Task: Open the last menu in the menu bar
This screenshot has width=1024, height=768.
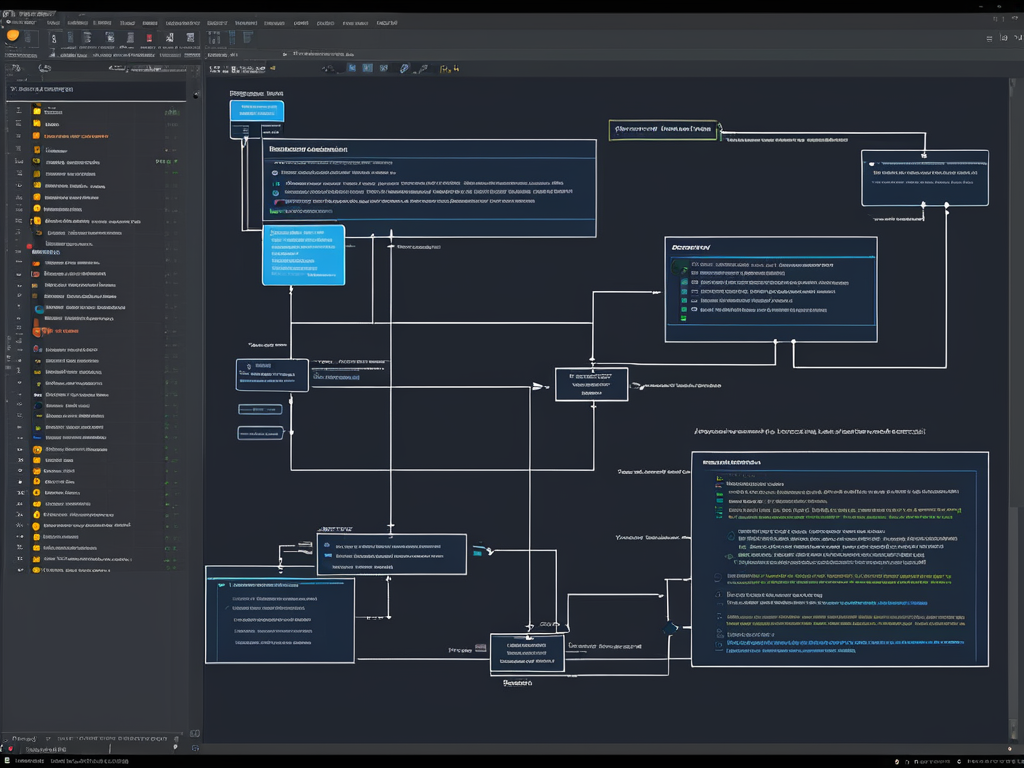Action: tap(386, 22)
